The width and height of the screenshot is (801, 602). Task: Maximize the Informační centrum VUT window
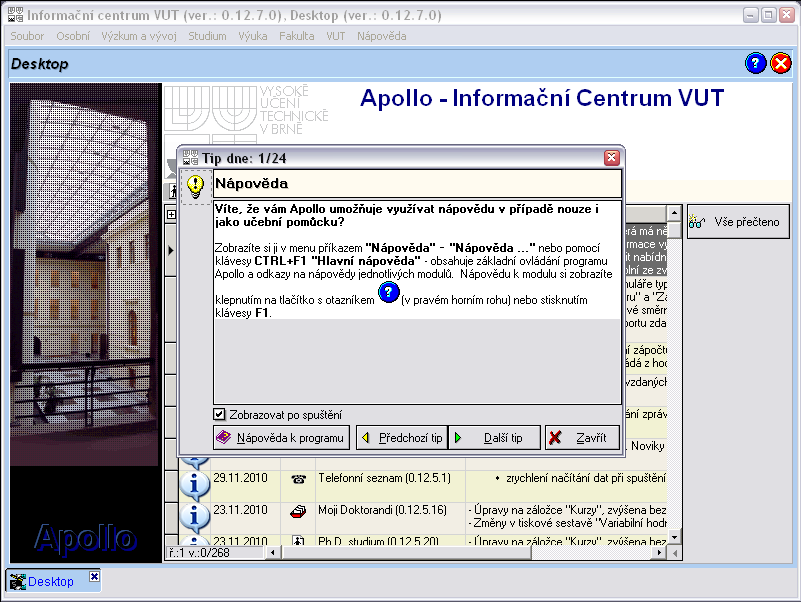768,15
